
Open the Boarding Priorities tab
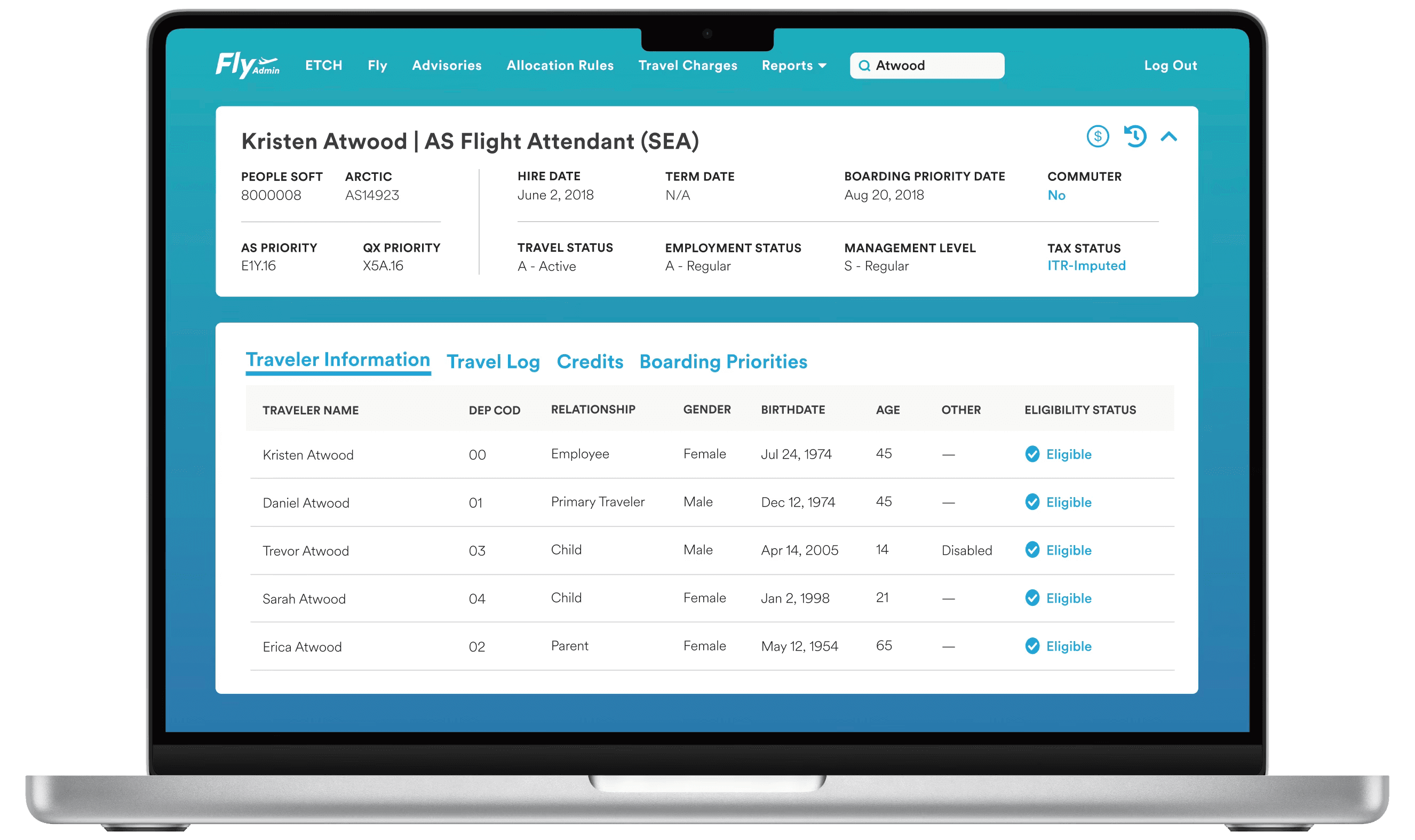click(722, 362)
